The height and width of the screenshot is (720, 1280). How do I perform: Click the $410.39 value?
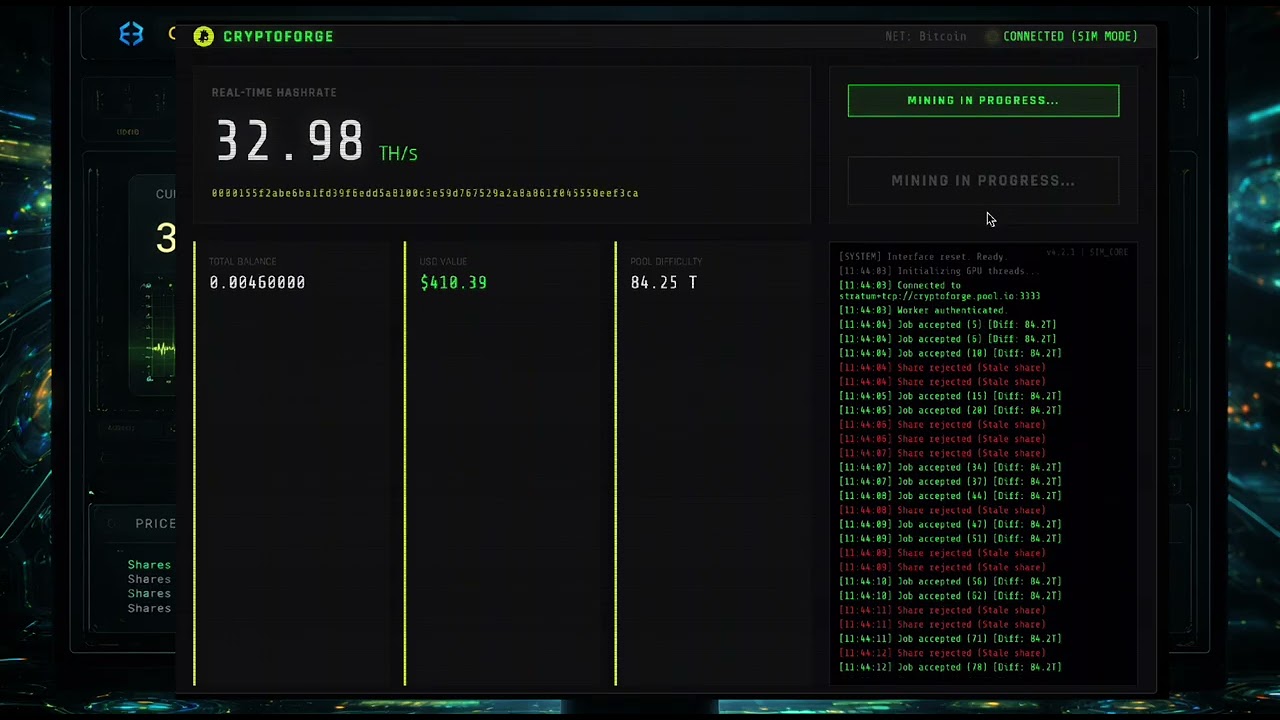[x=453, y=283]
